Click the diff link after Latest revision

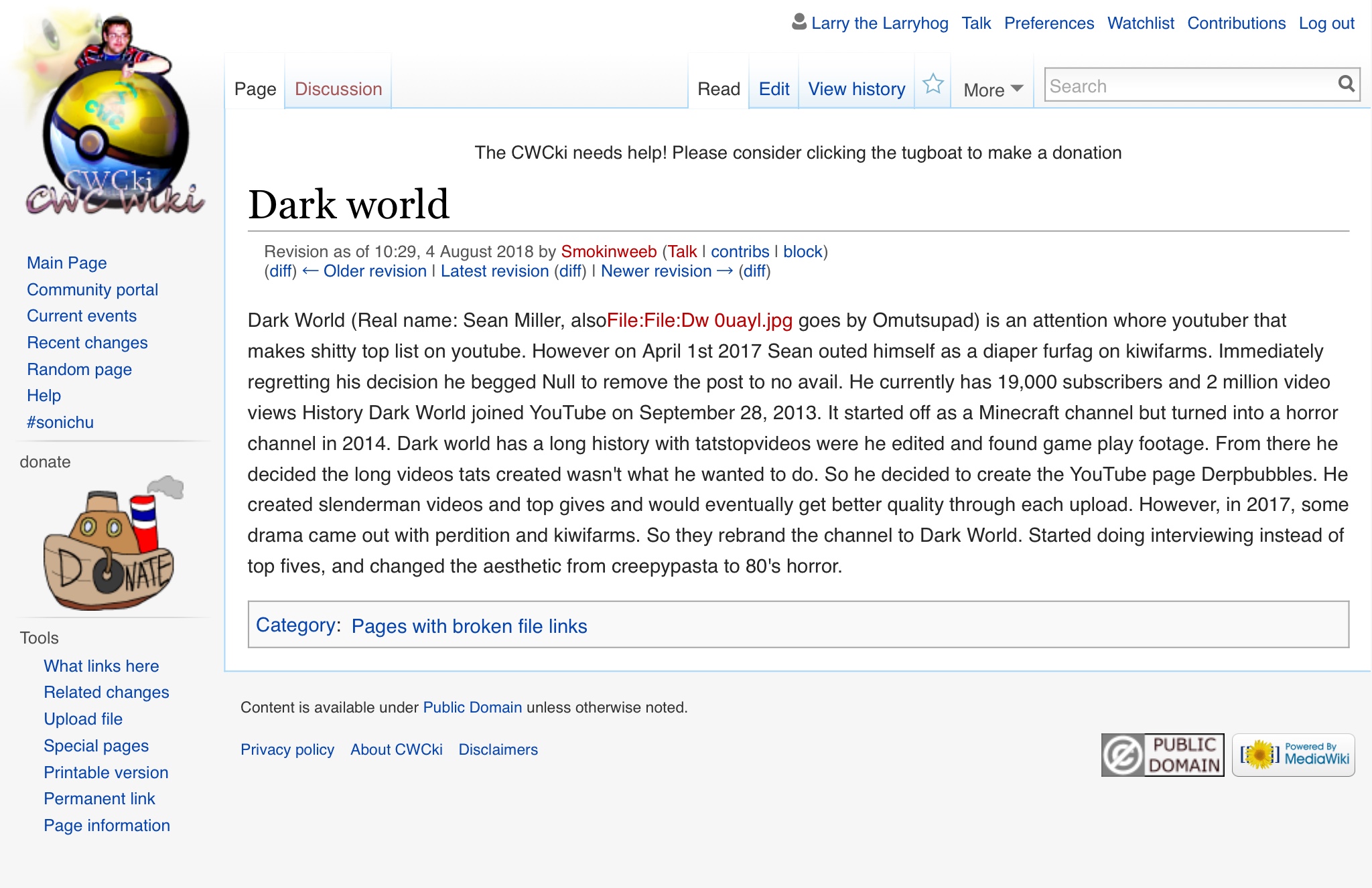click(x=570, y=271)
